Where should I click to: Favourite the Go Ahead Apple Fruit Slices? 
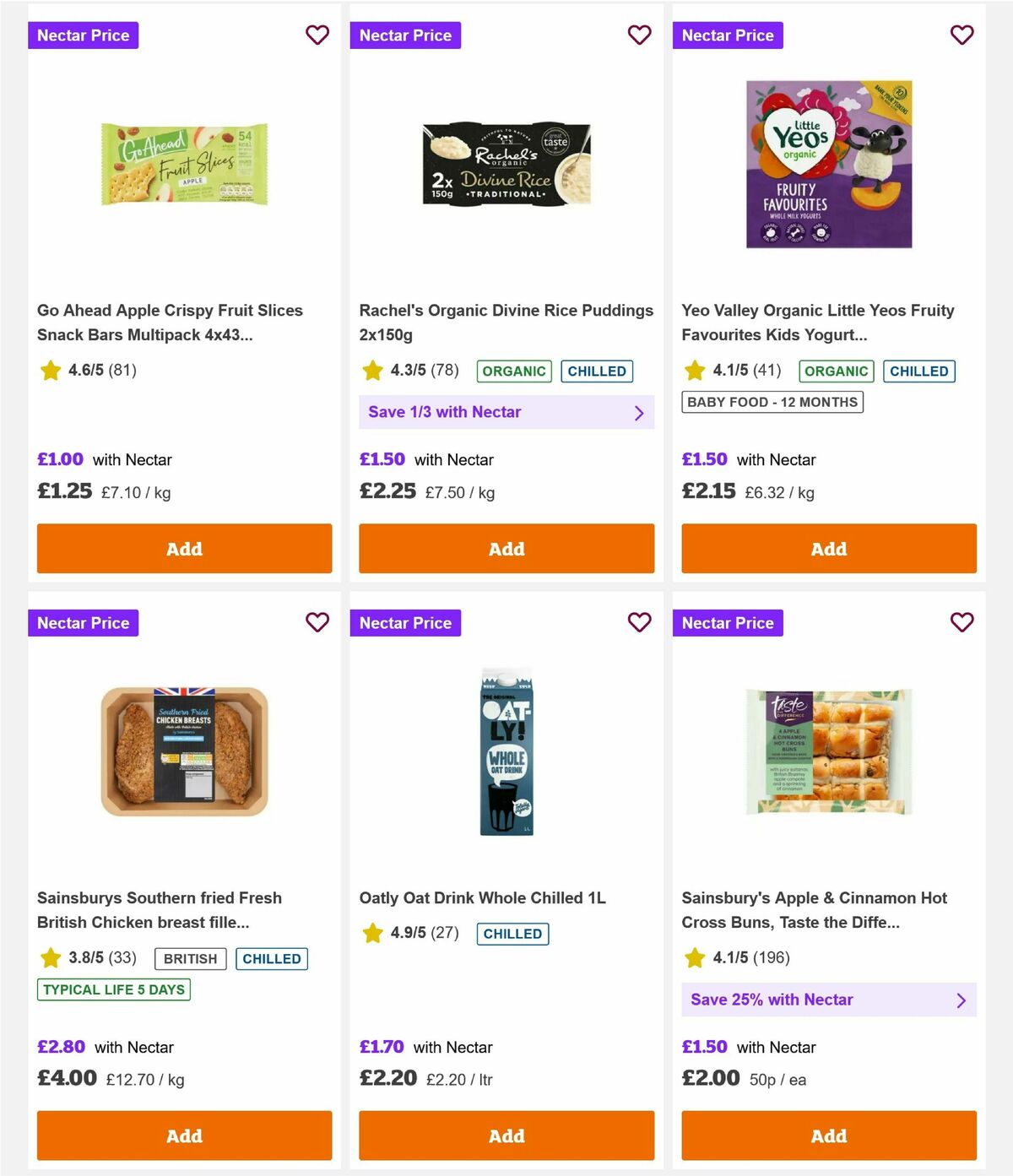tap(317, 35)
